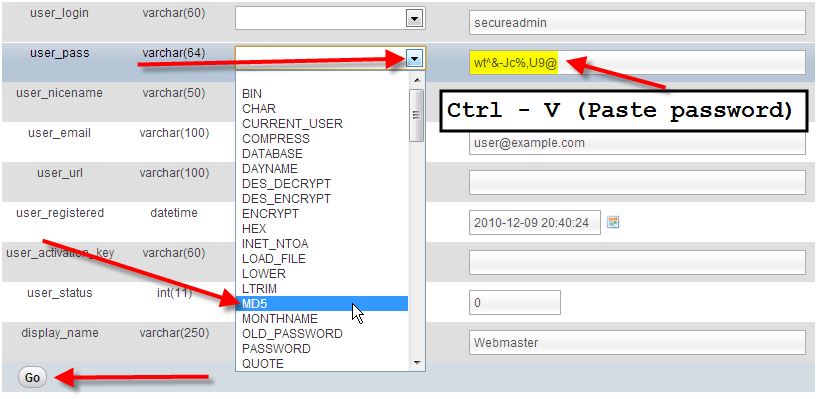
Task: Focus the user_email value field
Action: coord(637,143)
